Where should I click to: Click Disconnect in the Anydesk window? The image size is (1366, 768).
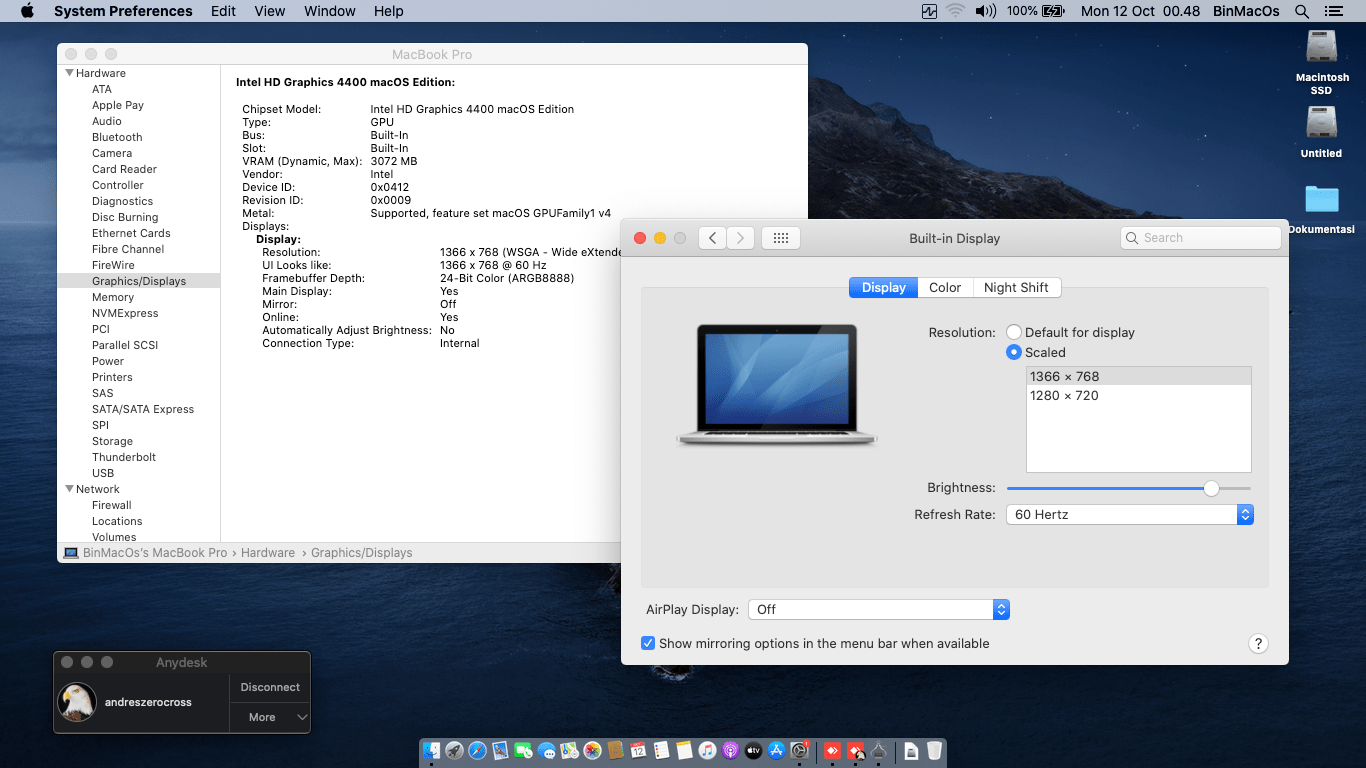pyautogui.click(x=269, y=687)
